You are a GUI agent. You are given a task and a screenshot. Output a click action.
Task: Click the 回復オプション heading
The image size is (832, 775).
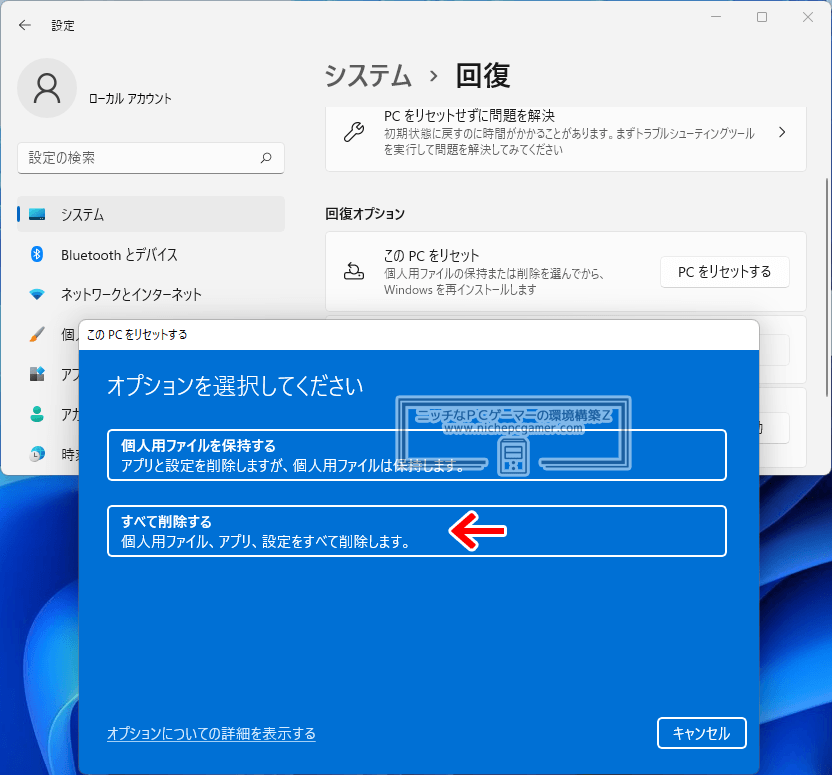(x=365, y=214)
